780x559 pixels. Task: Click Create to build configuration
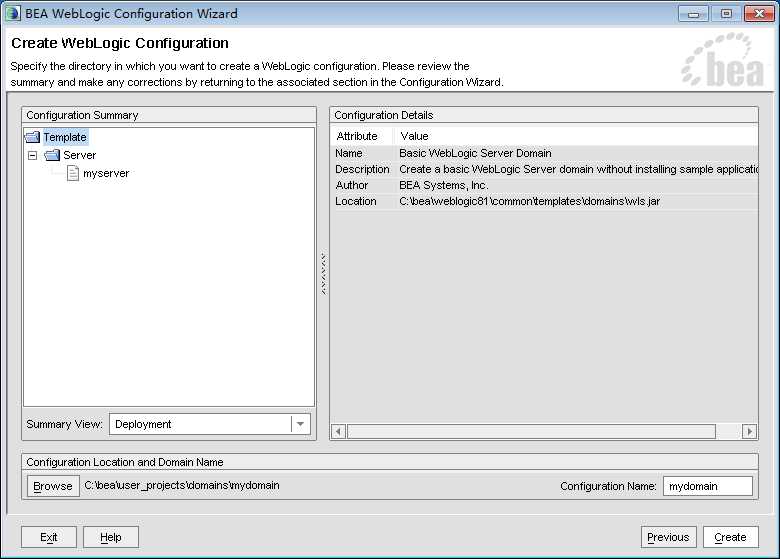[730, 537]
